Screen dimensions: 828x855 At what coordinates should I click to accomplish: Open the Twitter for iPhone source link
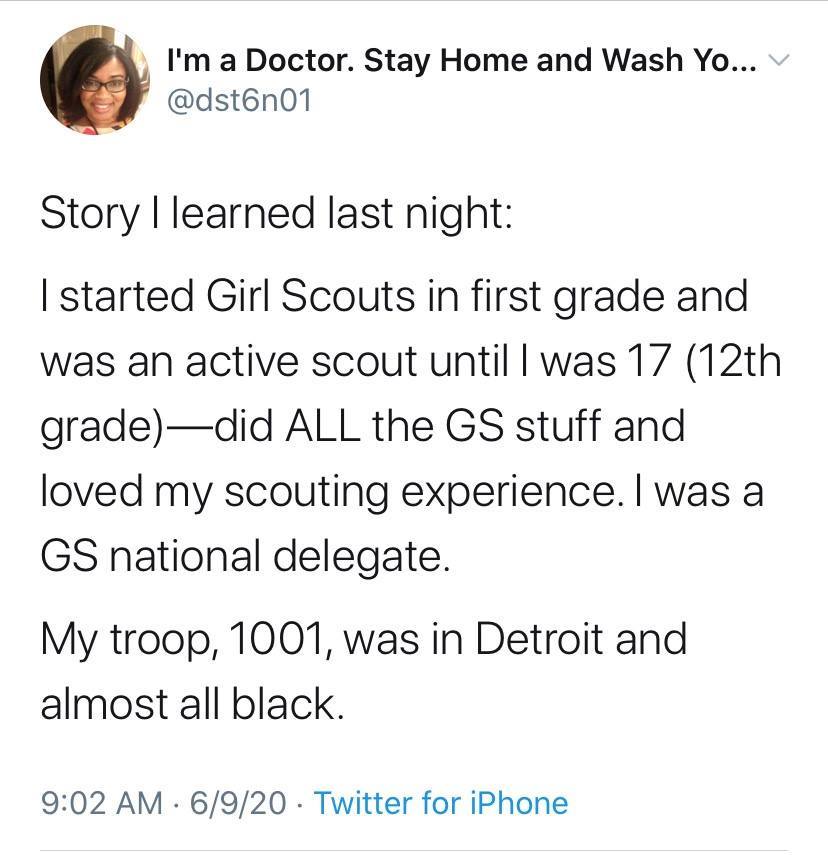pos(441,802)
